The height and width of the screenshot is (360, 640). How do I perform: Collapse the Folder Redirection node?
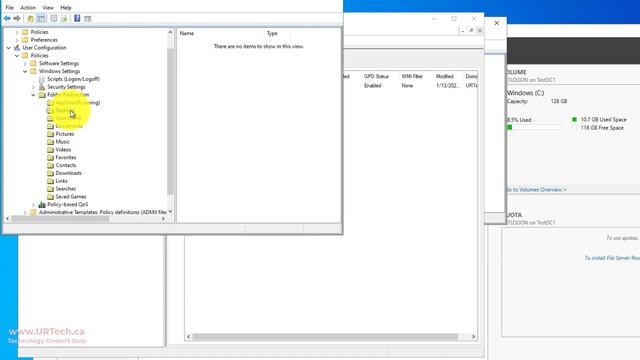coord(33,95)
